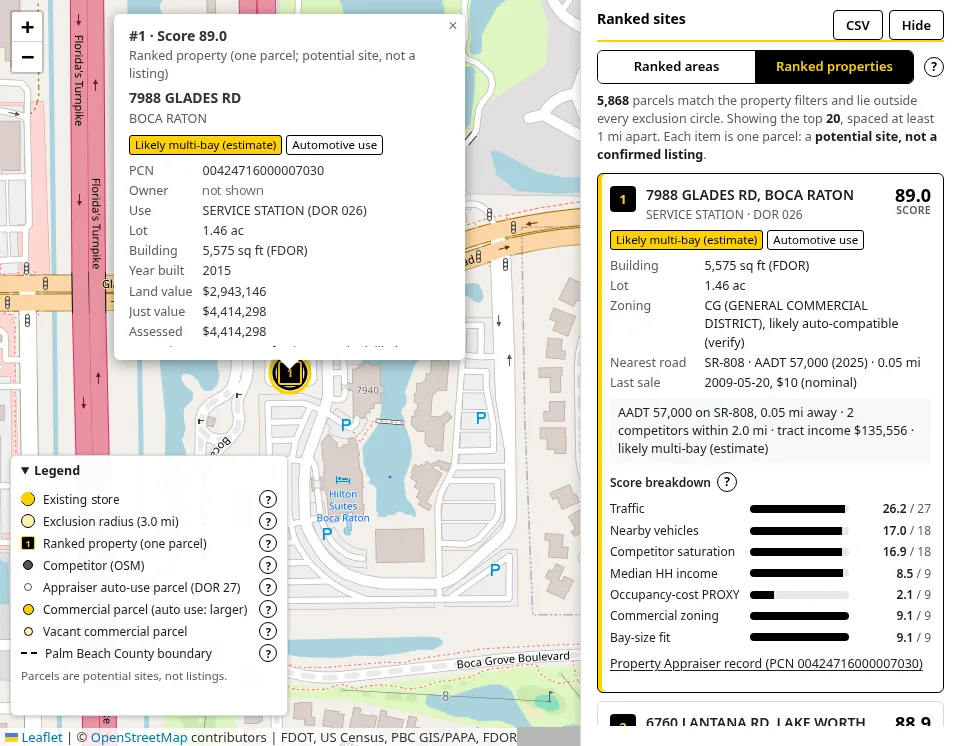This screenshot has height=746, width=960.
Task: Select the 7988 GLADES RD, BOCA RATON card title
Action: (x=749, y=195)
